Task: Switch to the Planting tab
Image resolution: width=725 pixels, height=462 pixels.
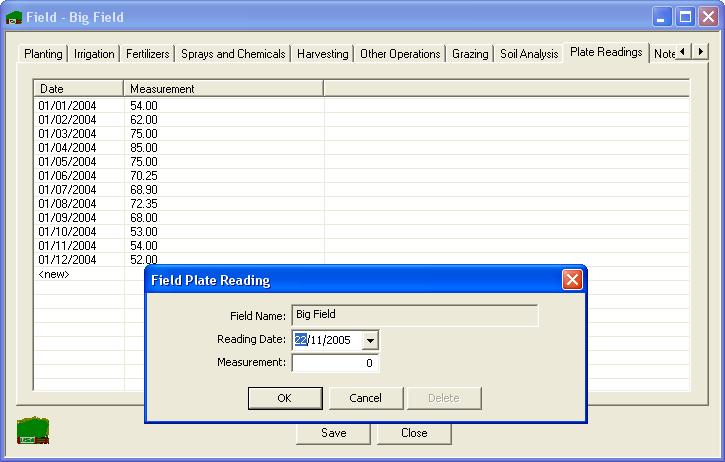Action: click(x=43, y=54)
